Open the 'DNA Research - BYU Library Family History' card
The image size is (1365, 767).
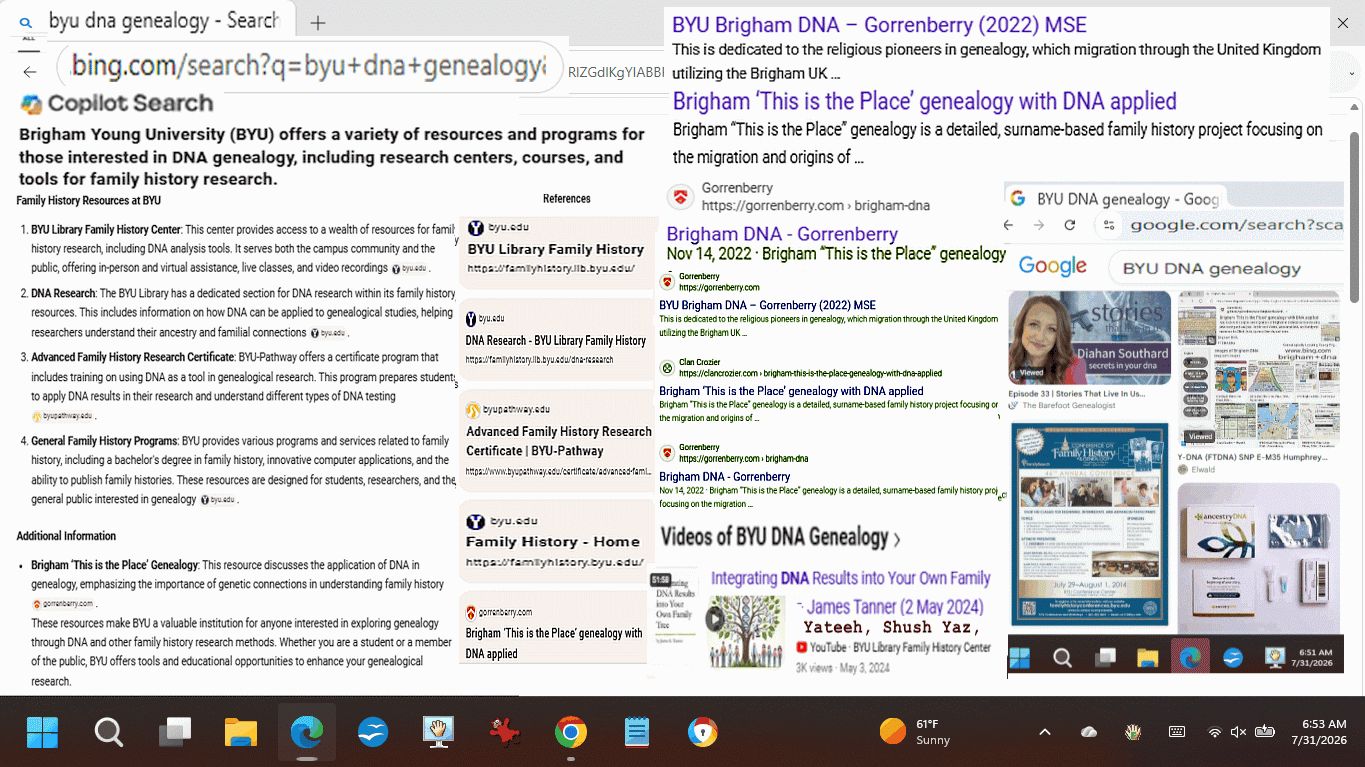pos(556,339)
